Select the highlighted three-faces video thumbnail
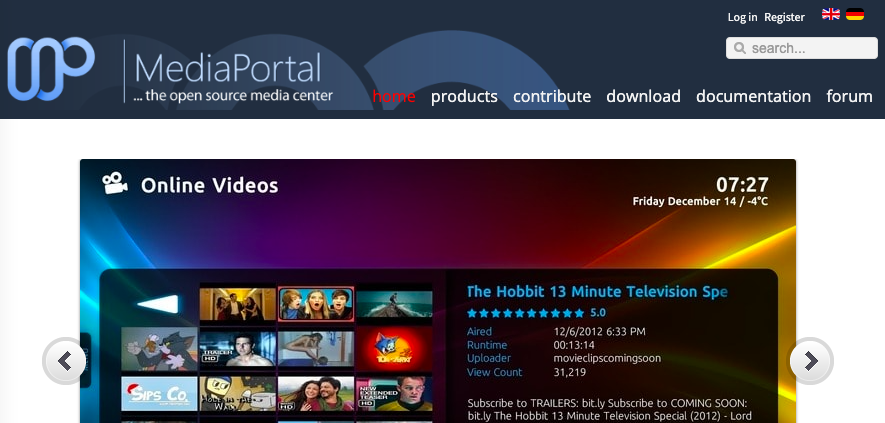This screenshot has height=423, width=885. 316,304
